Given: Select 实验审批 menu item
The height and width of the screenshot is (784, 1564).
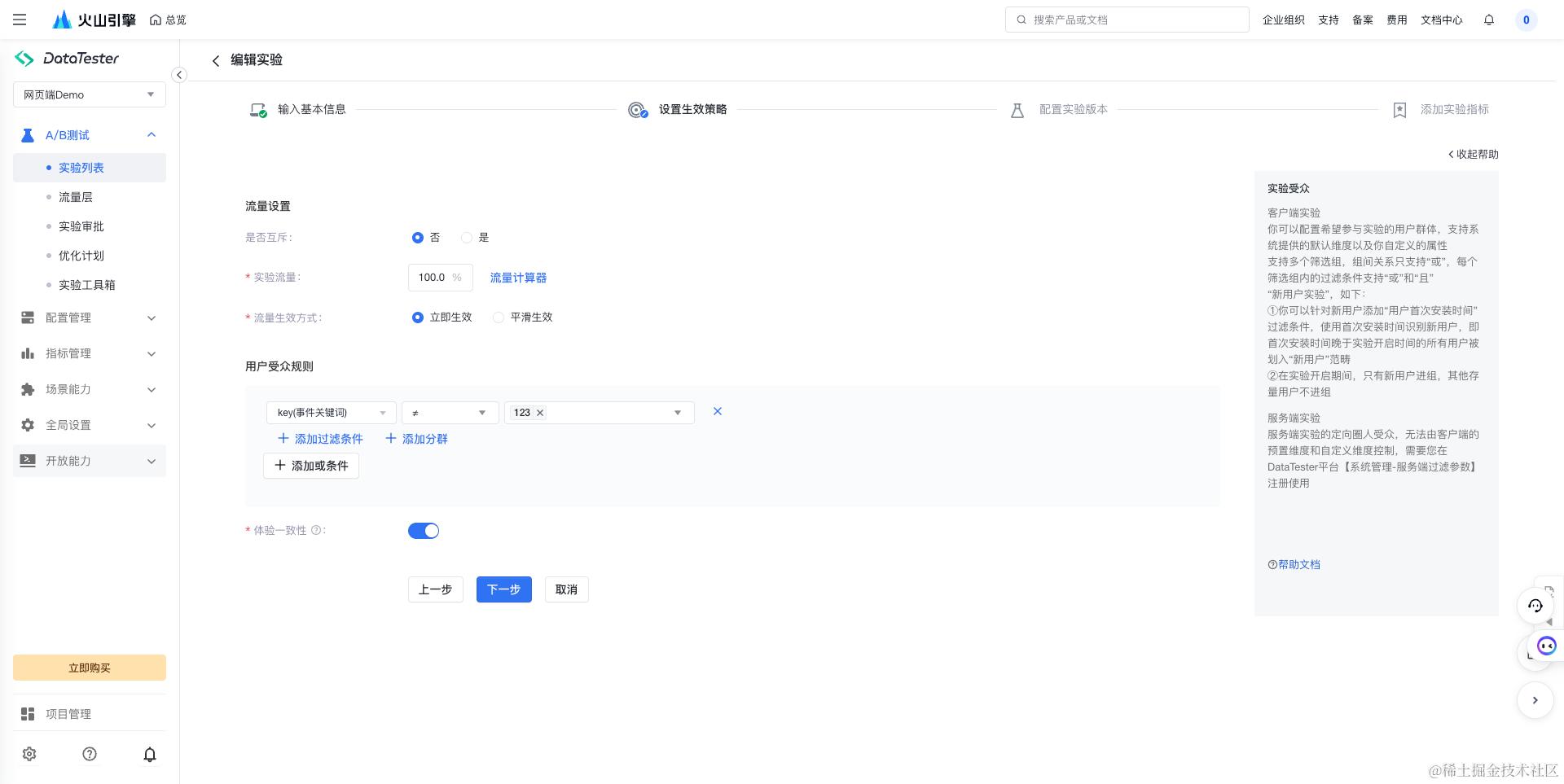Looking at the screenshot, I should [x=81, y=226].
